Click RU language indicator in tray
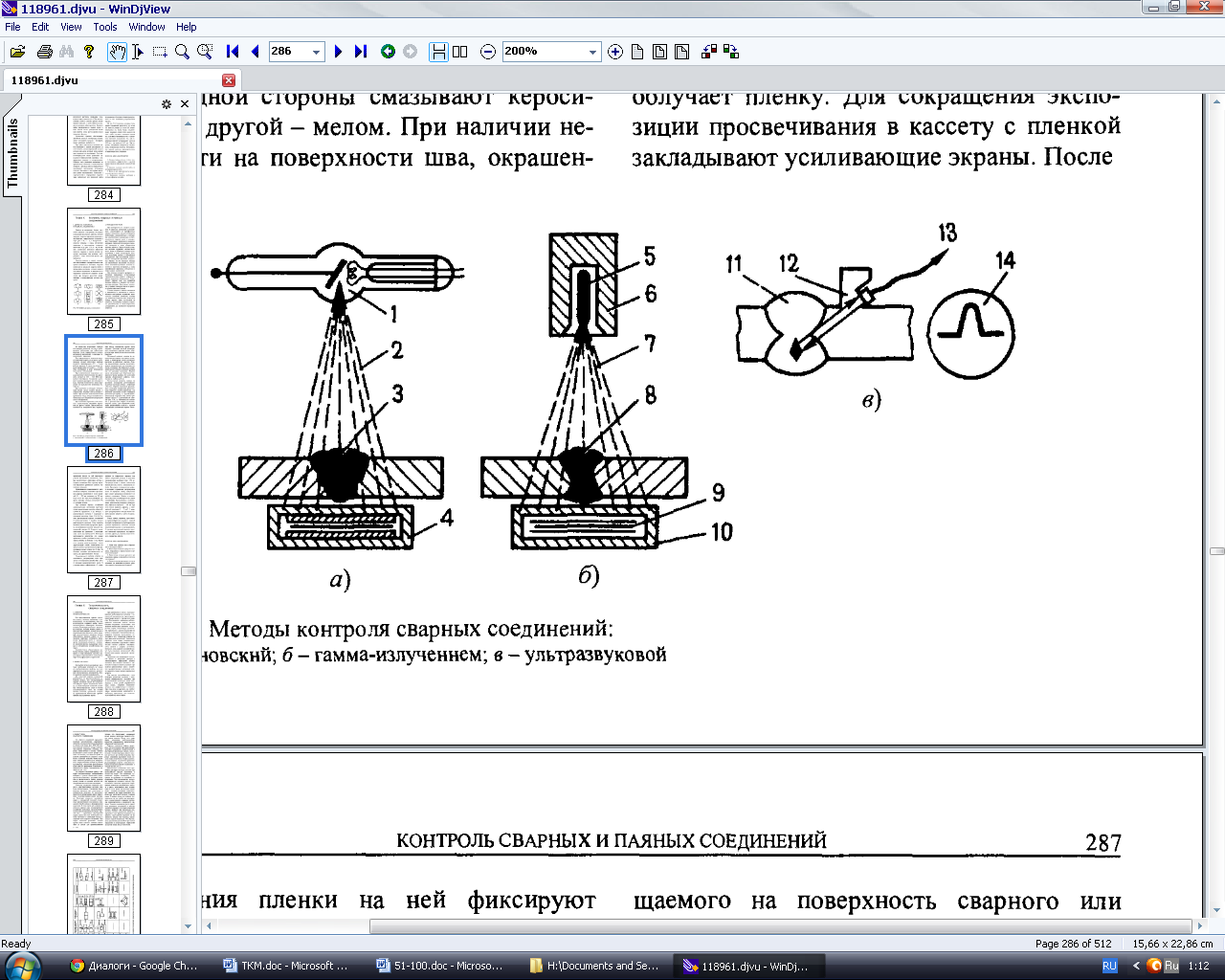This screenshot has width=1225, height=980. coord(1109,967)
